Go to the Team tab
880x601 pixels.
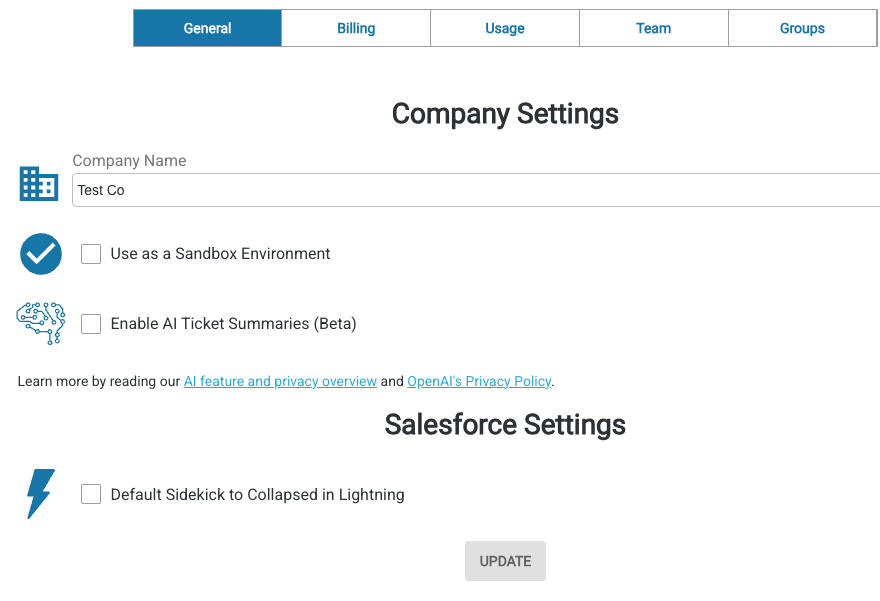(x=654, y=28)
